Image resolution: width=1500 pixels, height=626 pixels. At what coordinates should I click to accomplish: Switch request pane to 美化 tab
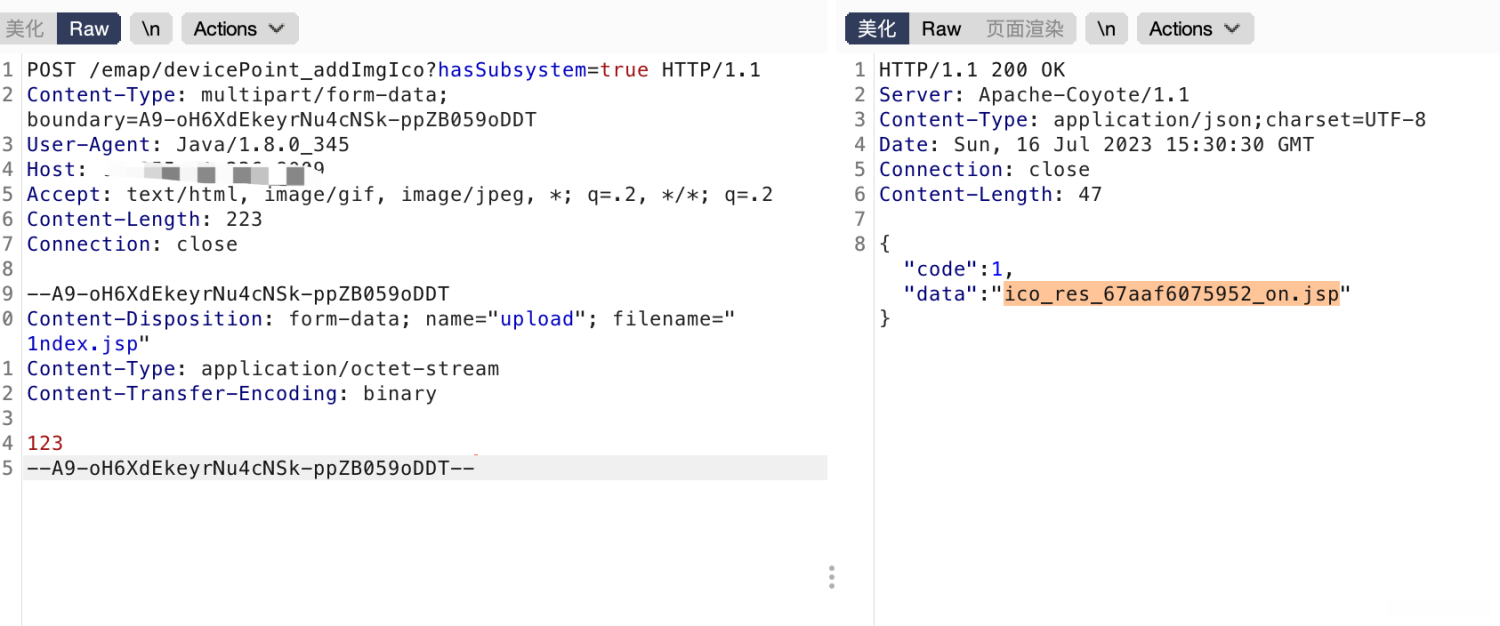pos(25,29)
